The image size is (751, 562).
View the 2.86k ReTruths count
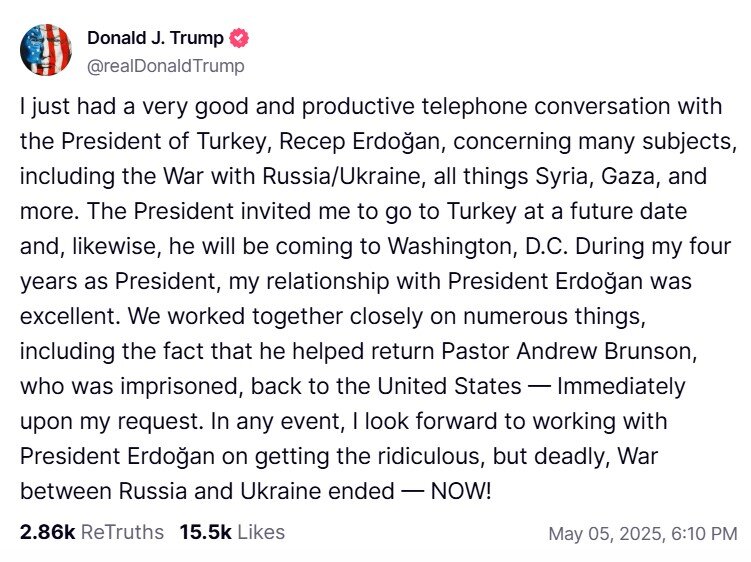click(48, 532)
